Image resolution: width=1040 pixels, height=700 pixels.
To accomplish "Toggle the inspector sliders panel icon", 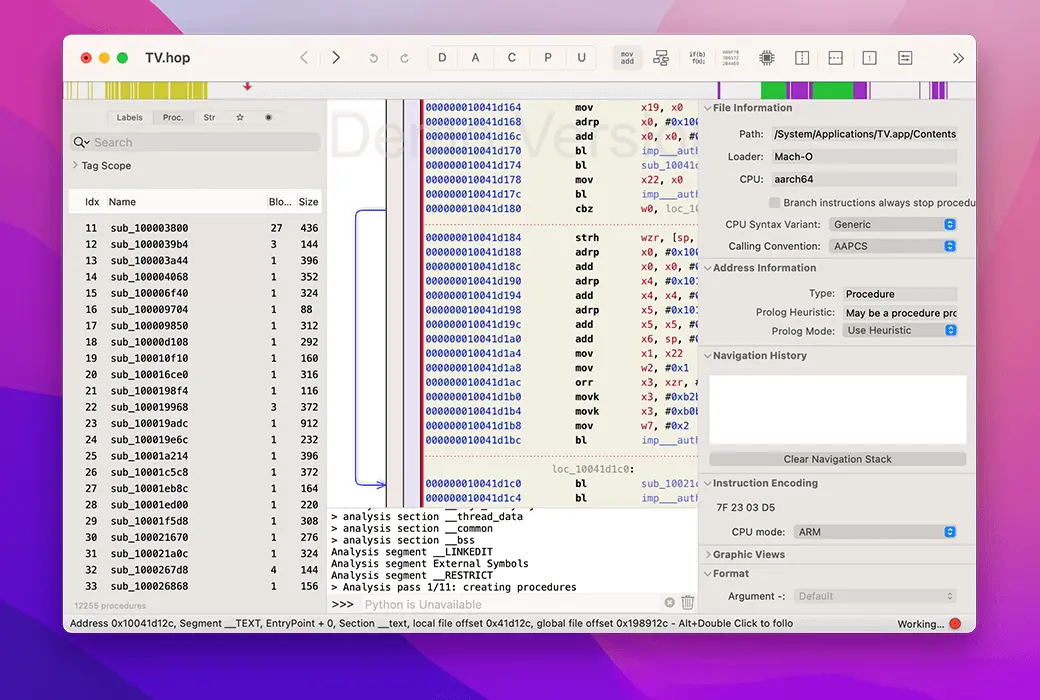I will pos(905,58).
